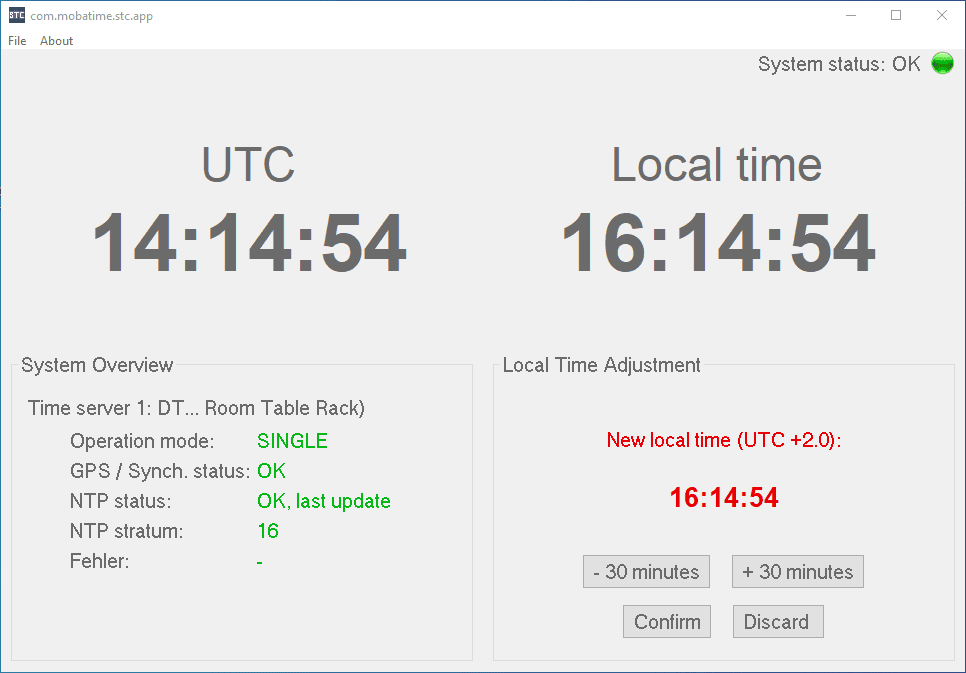Open the About menu
Viewport: 966px width, 673px height.
coord(57,41)
